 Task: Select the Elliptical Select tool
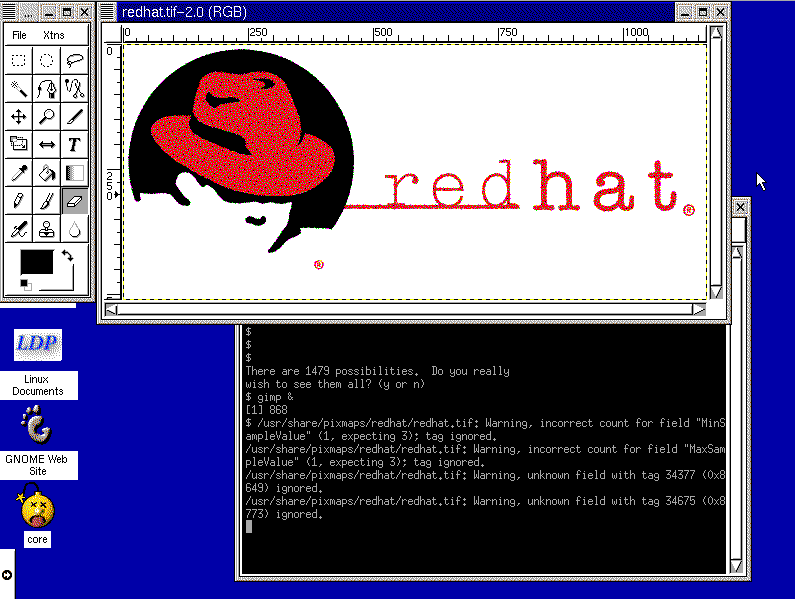tap(46, 60)
